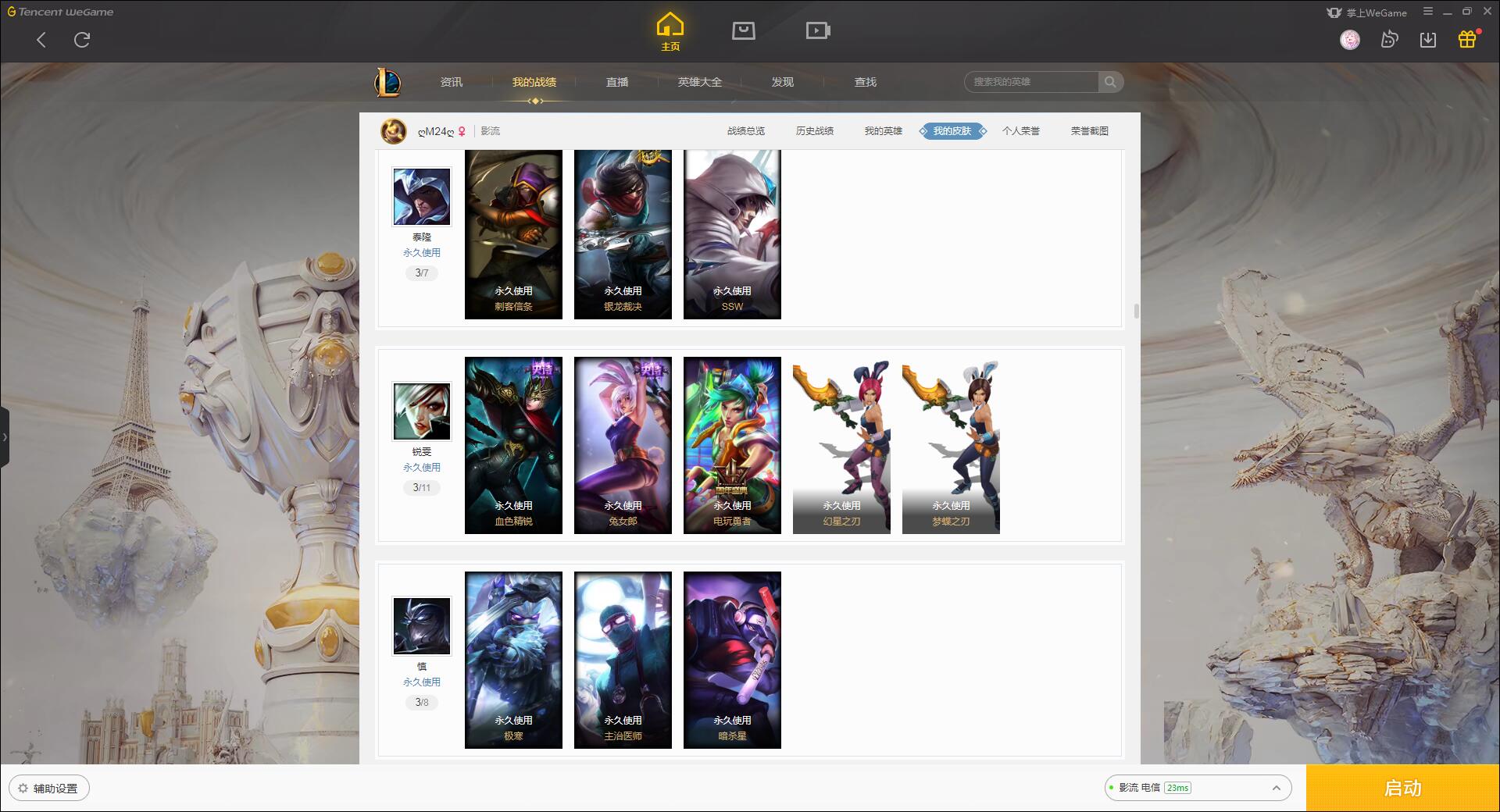Open the 历史战绩 sub-tab

point(815,131)
